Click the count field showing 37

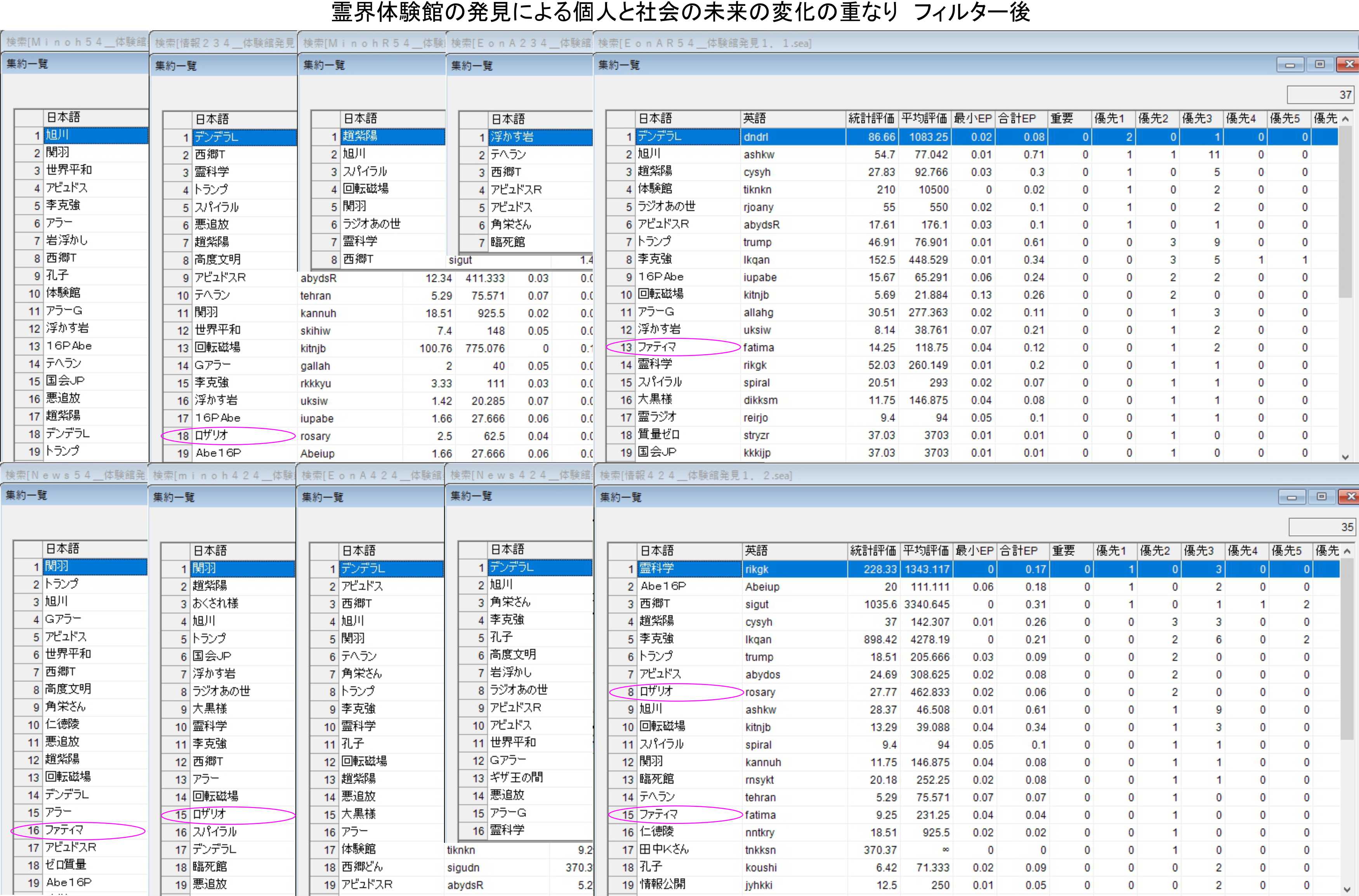pos(1320,94)
